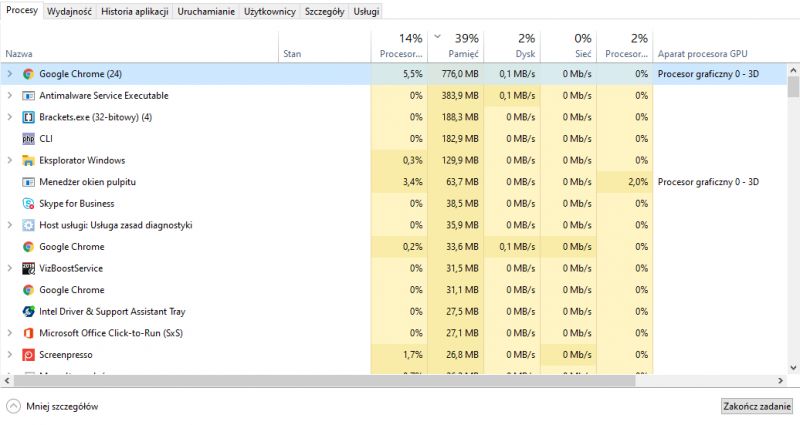Screen dimensions: 800x425
Task: Sort by 2% GPU Procesor column header
Action: [625, 46]
